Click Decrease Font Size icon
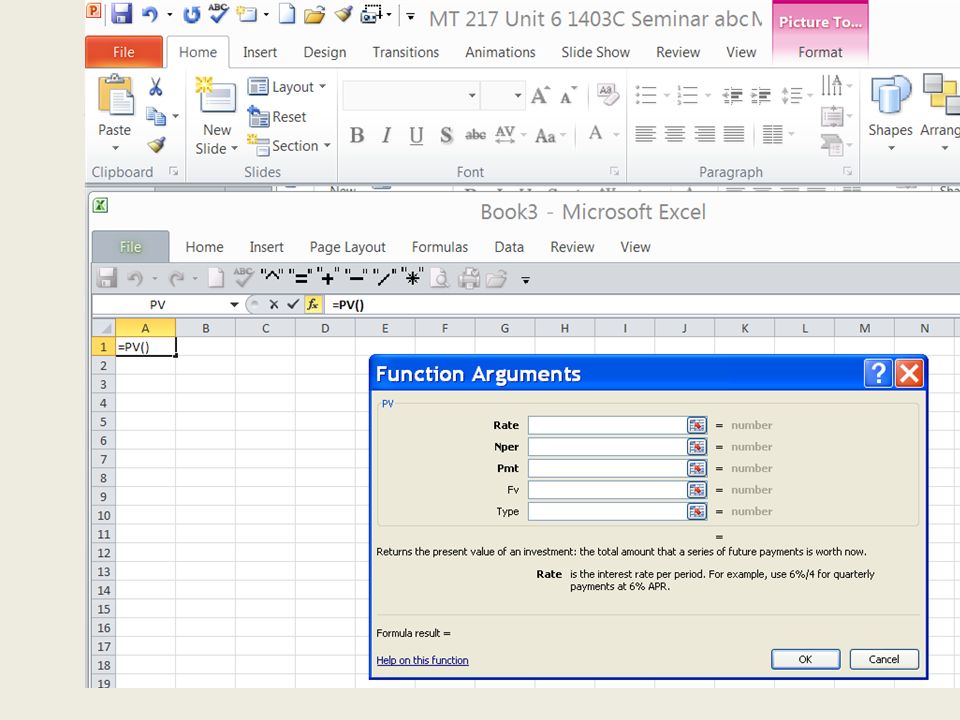This screenshot has height=720, width=960. coord(568,96)
